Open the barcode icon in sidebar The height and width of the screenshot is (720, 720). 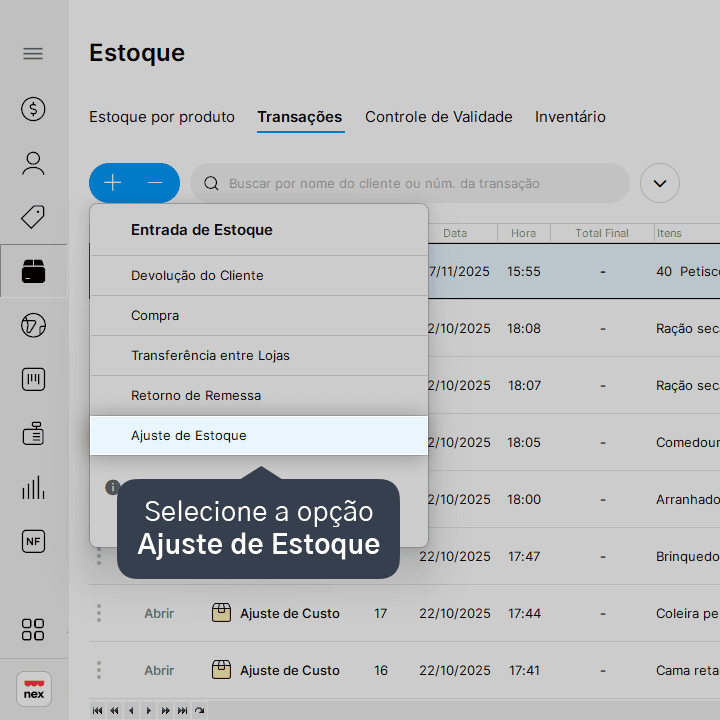tap(33, 379)
